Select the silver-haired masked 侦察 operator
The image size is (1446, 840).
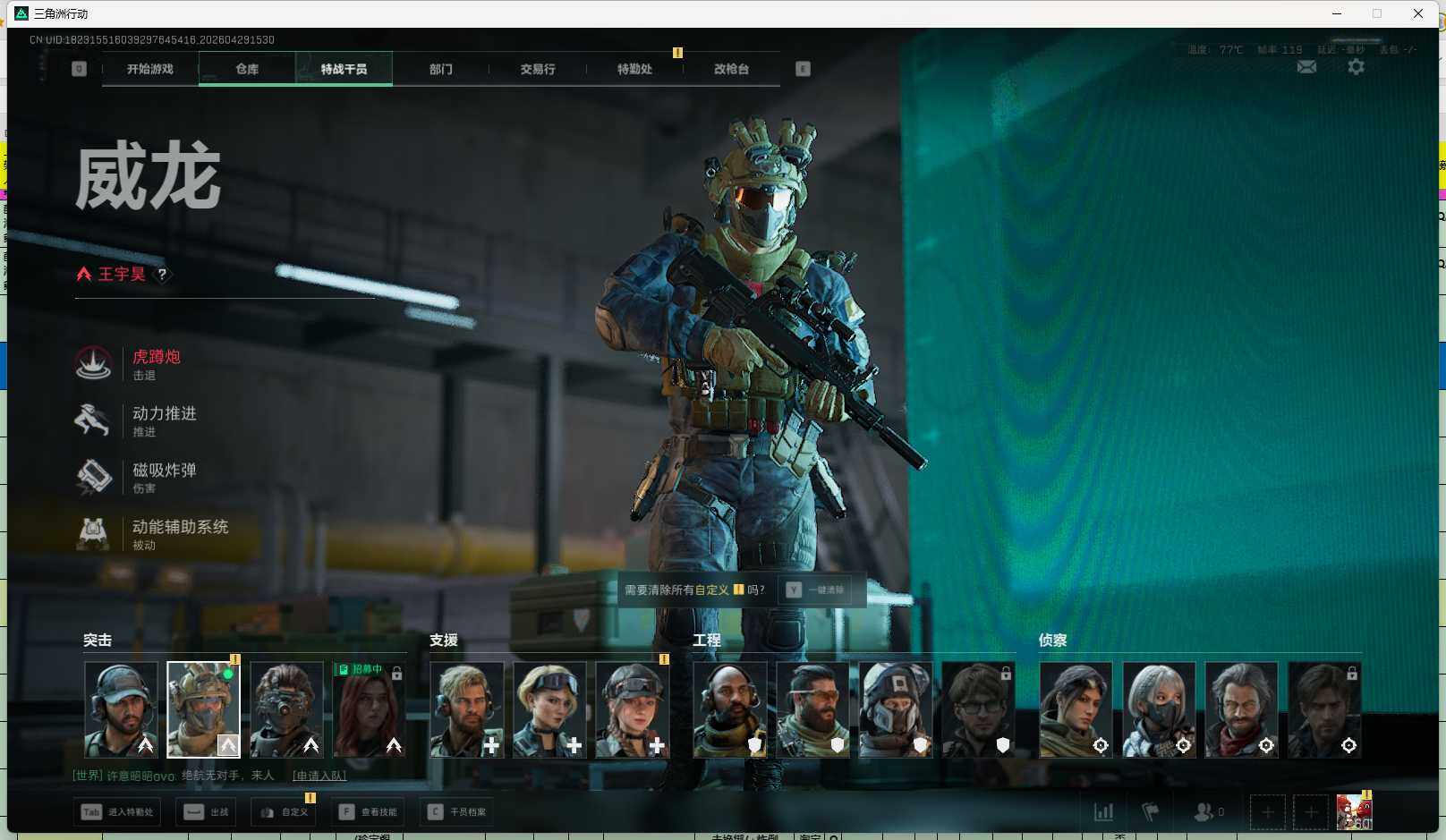(1159, 709)
